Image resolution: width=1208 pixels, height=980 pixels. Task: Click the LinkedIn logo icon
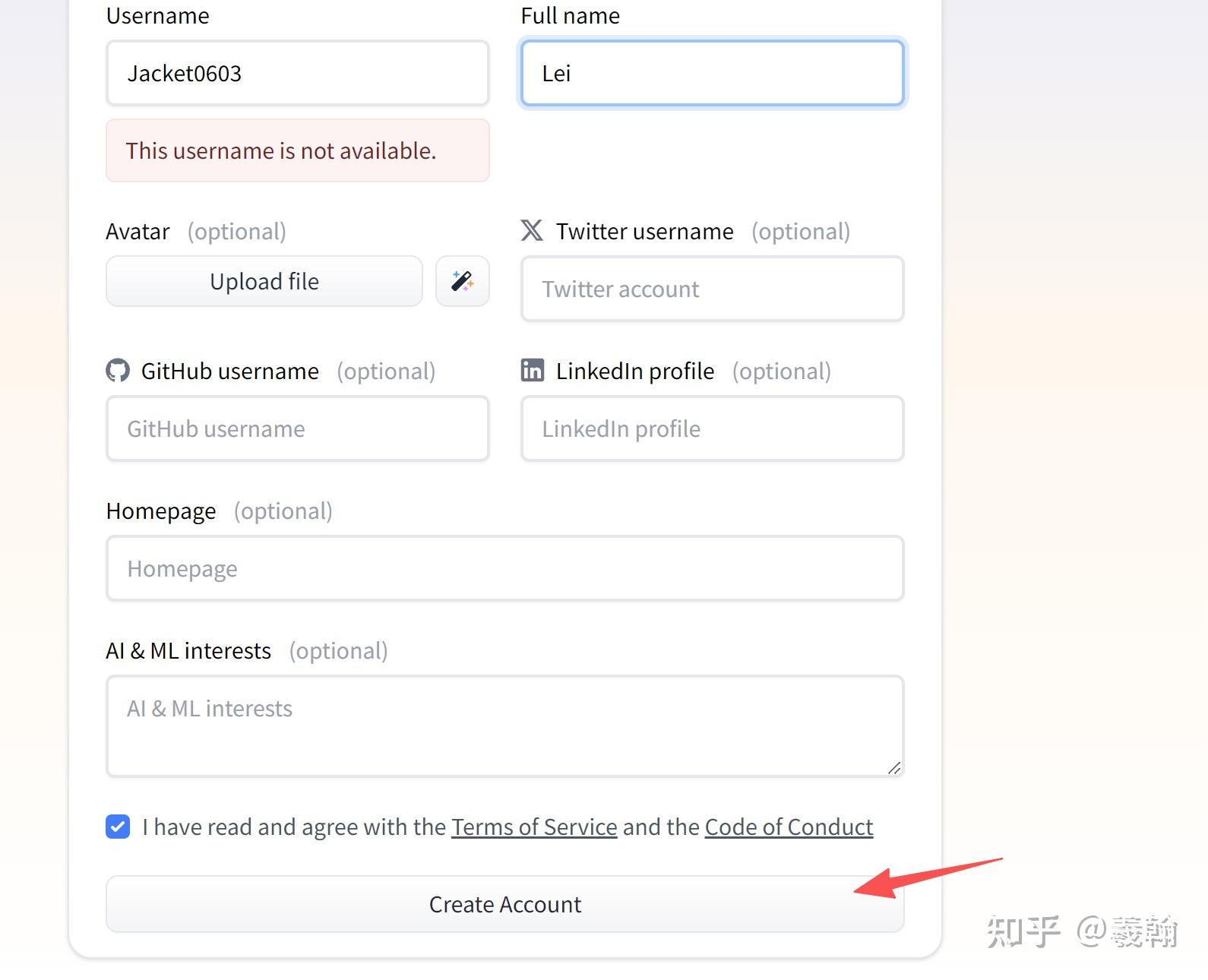[533, 370]
